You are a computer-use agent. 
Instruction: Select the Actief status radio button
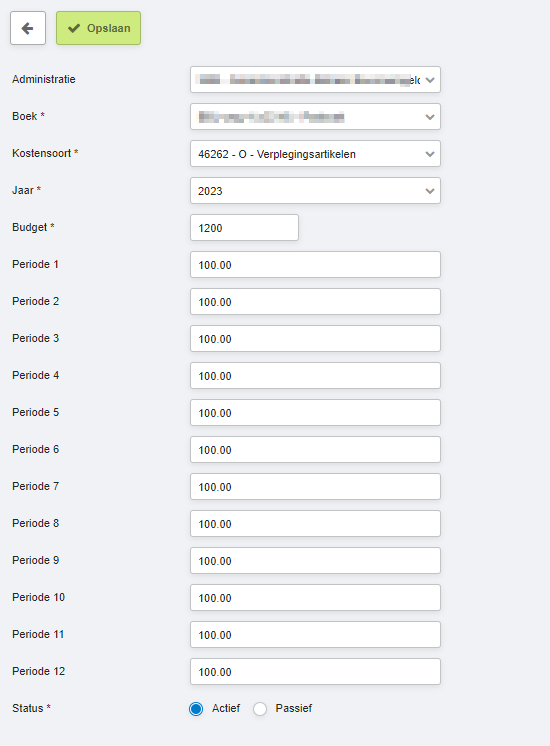pos(196,708)
